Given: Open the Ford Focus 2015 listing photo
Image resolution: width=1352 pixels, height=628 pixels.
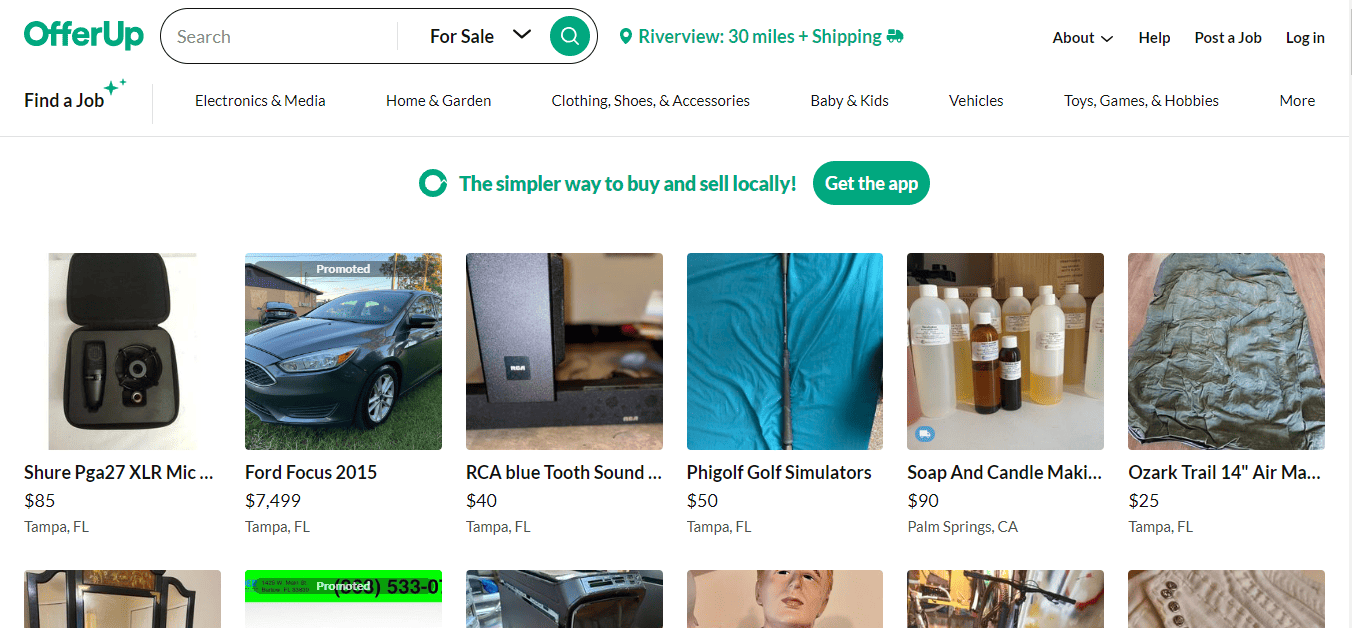Looking at the screenshot, I should pos(343,351).
